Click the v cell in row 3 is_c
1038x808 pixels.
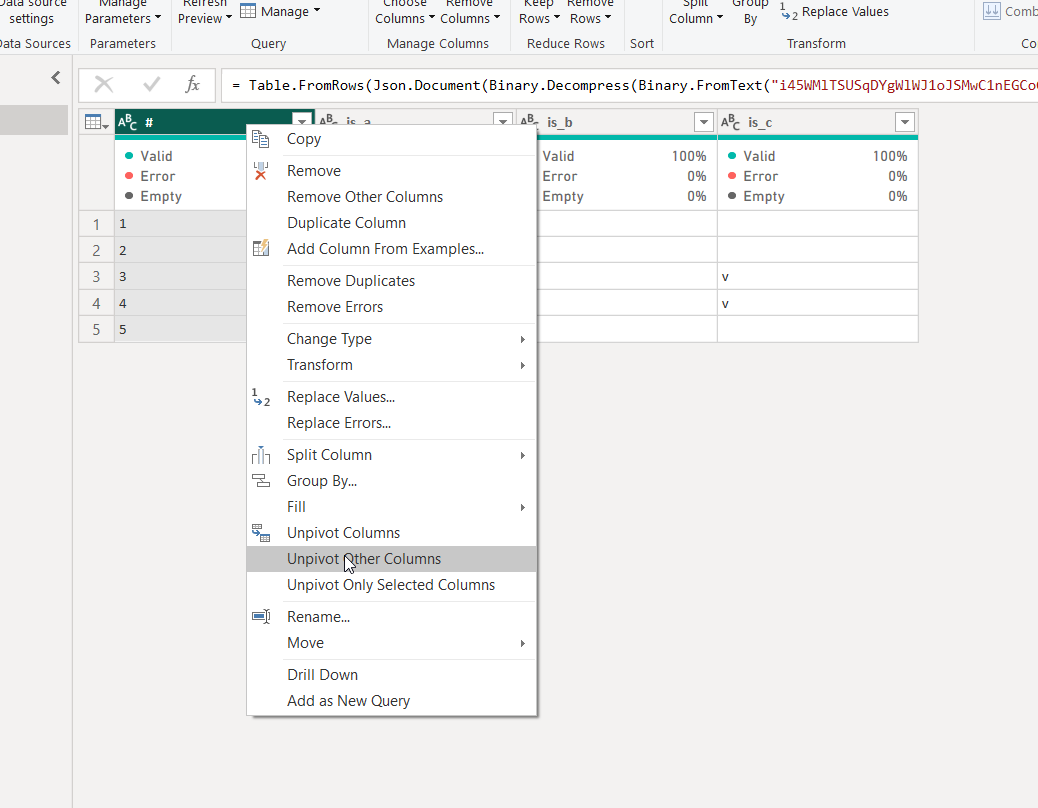coord(818,277)
